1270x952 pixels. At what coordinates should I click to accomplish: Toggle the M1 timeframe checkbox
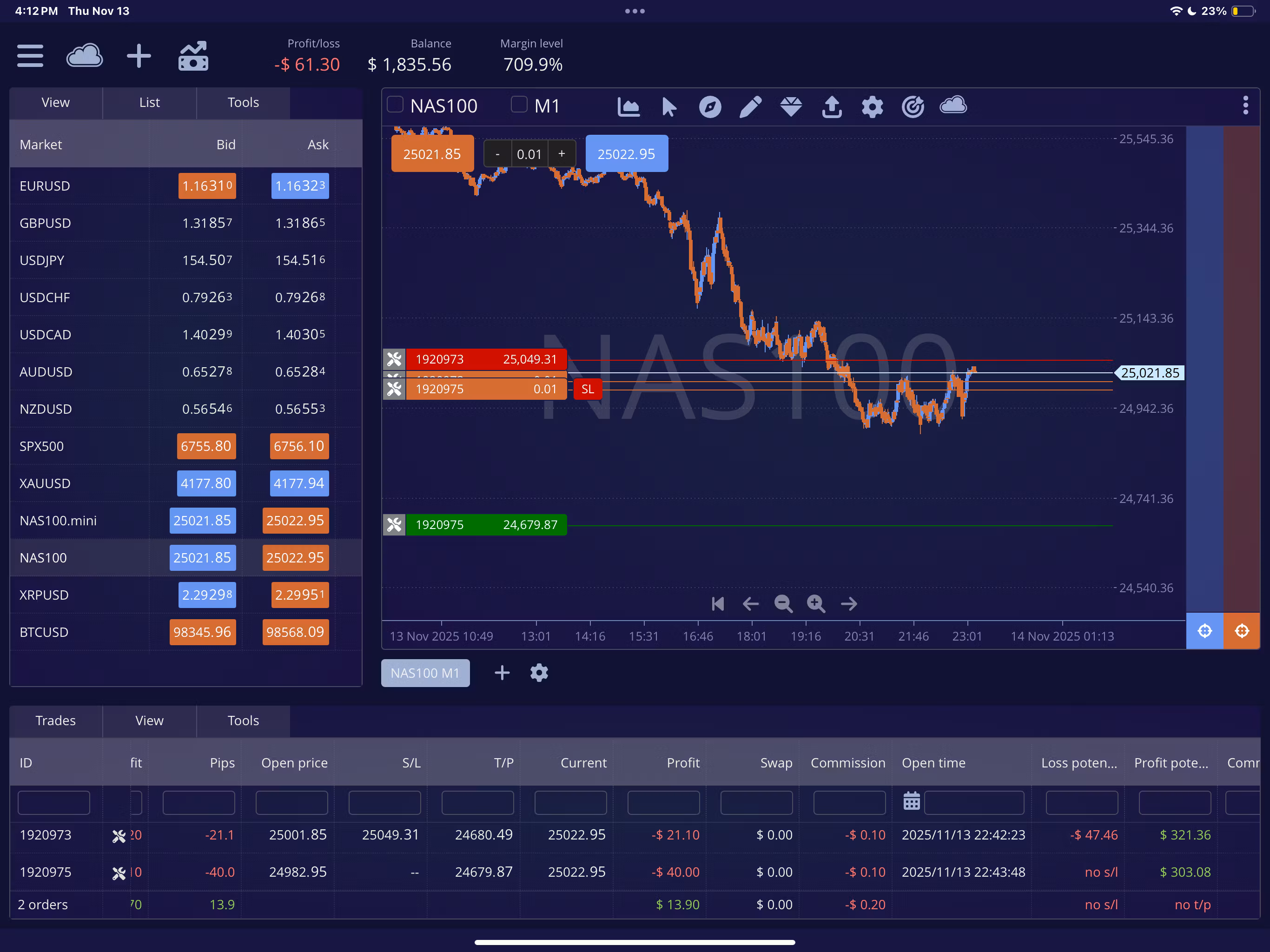point(519,105)
